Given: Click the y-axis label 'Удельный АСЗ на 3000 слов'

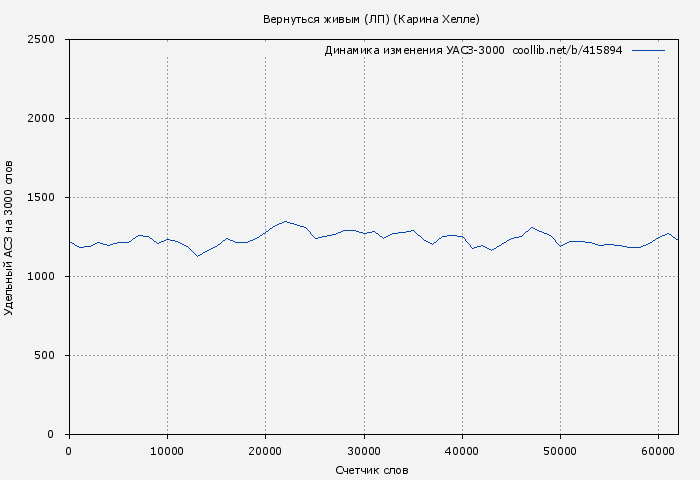Looking at the screenshot, I should point(10,237).
